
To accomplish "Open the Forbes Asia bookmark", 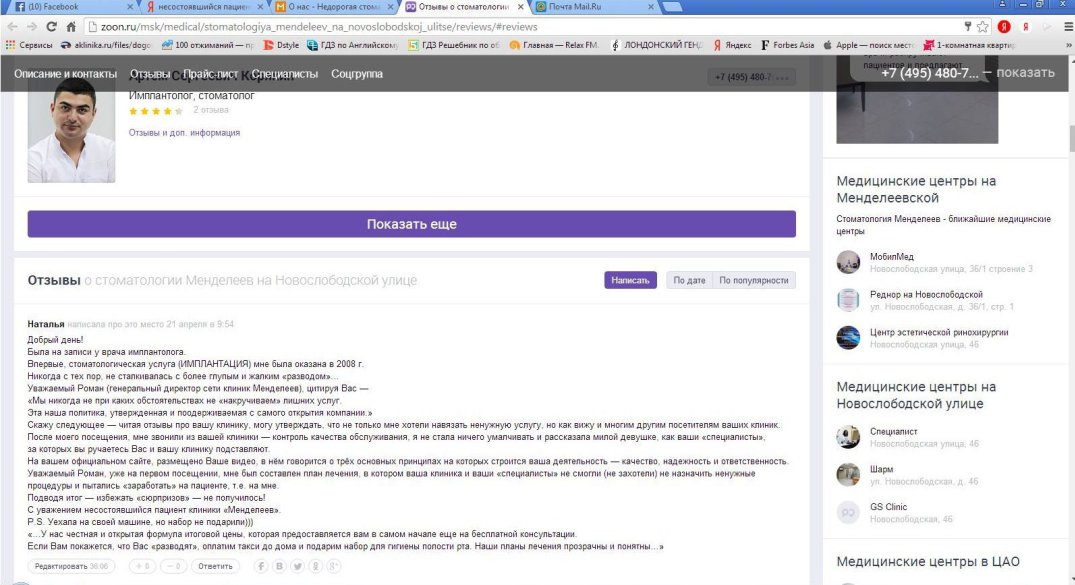I will click(x=787, y=45).
